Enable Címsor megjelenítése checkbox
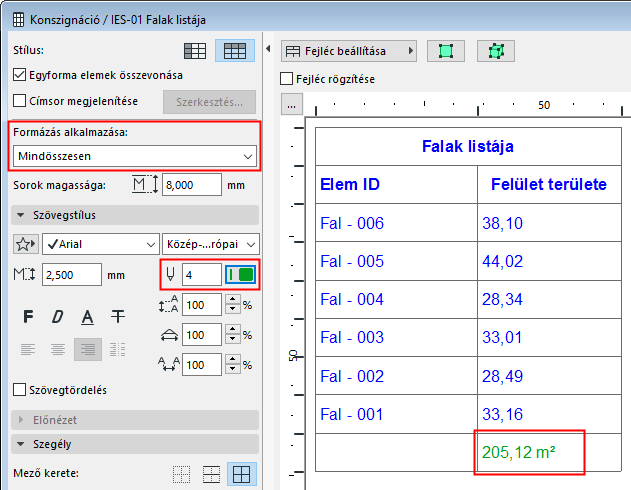 click(x=19, y=101)
